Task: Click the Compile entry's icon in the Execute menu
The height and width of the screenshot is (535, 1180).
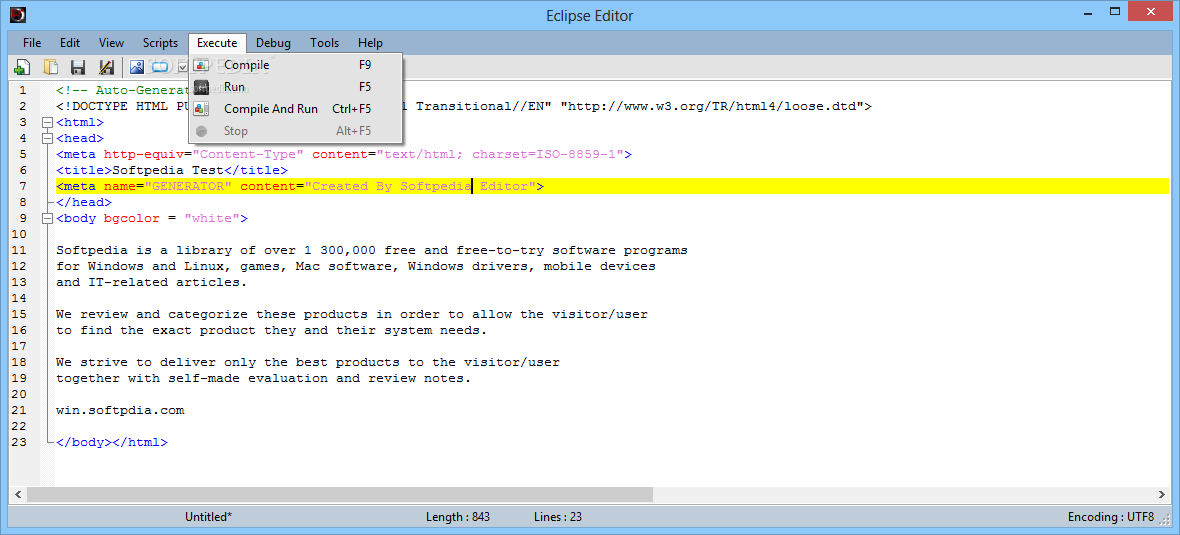Action: [201, 65]
